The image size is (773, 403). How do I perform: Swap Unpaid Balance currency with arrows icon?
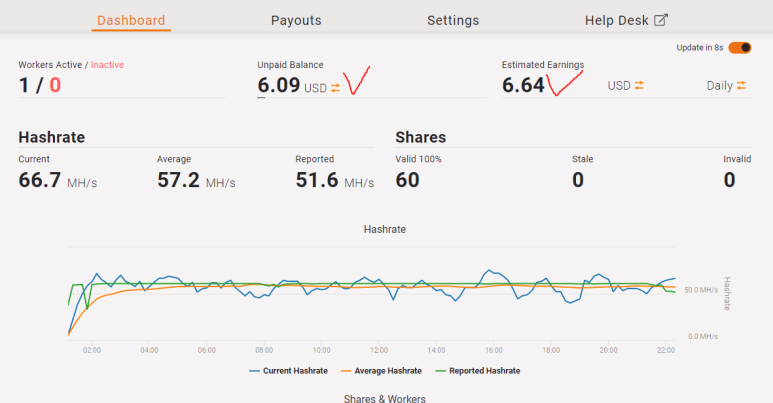tap(335, 88)
